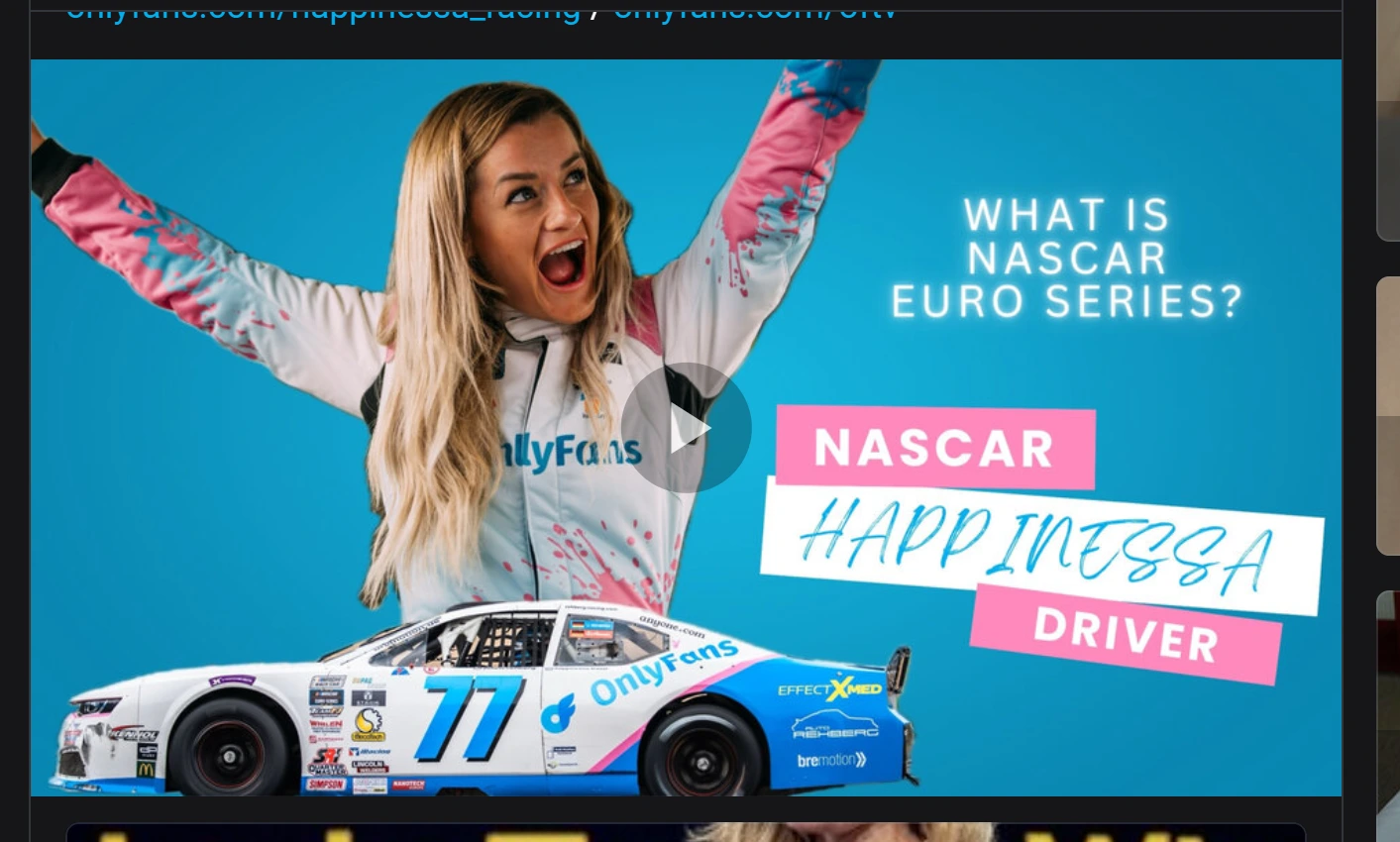Play the NASCAR Euro Series video

686,428
